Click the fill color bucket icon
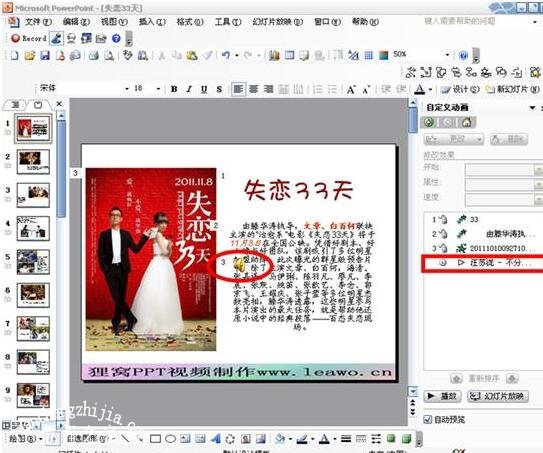Screen dimensions: 543x453 (279, 439)
